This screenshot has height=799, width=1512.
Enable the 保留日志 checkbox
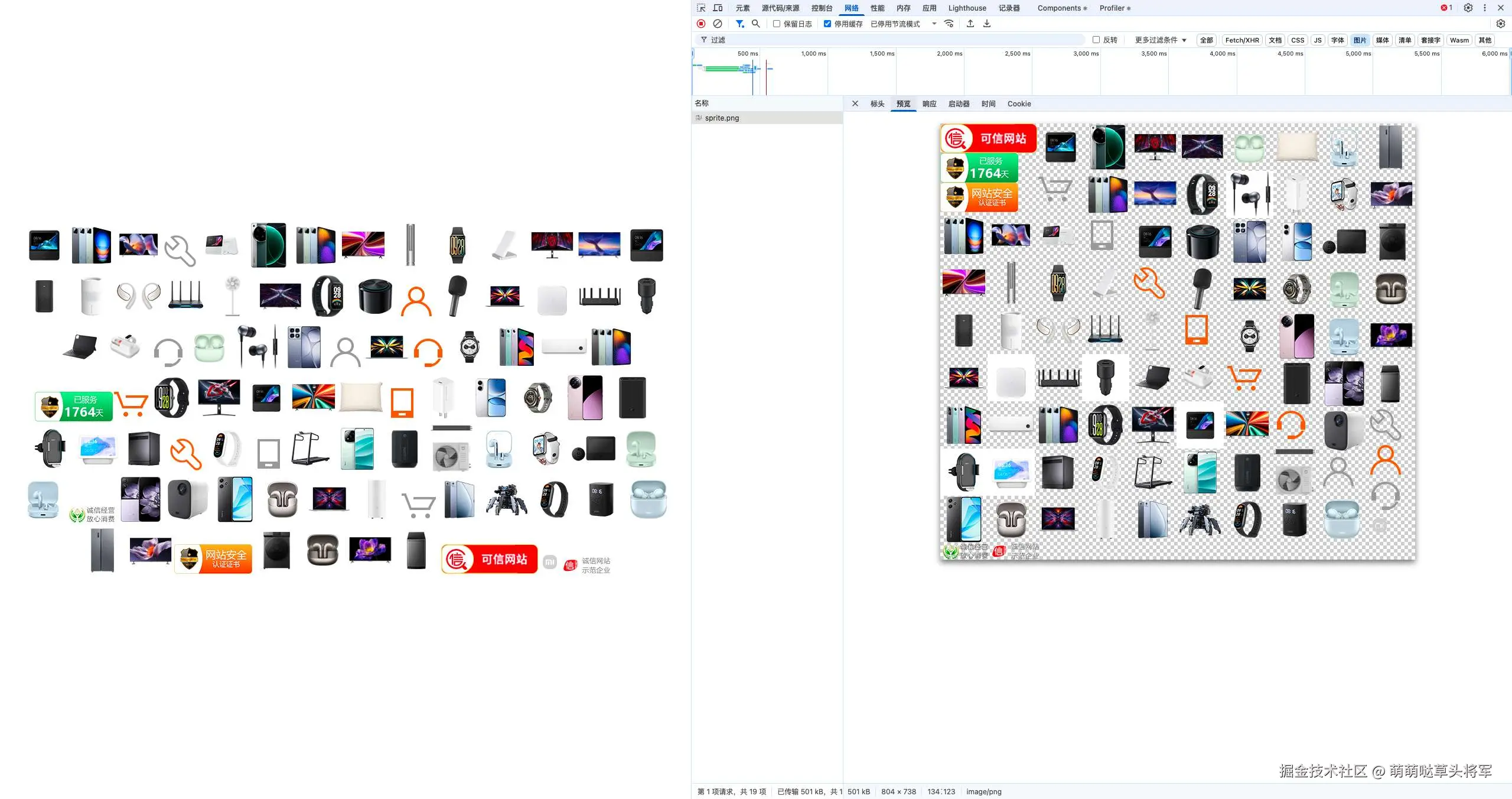pos(777,24)
